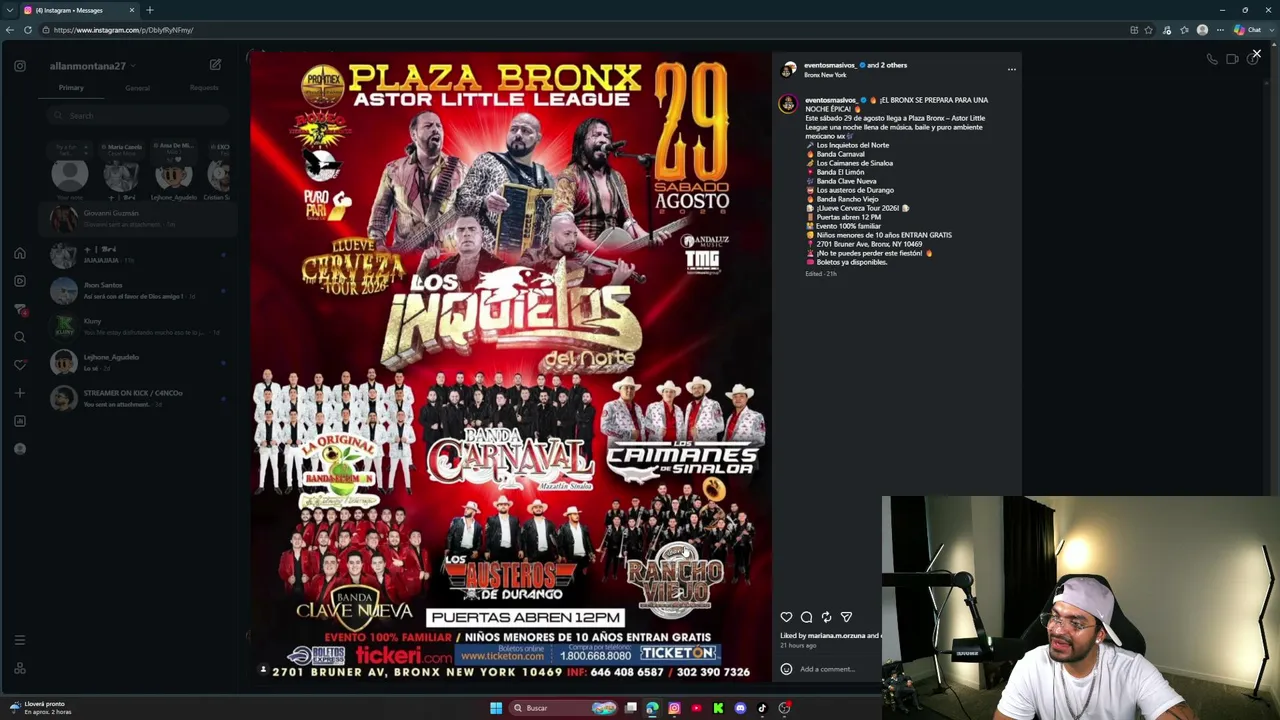
Task: Click the eventosmasivos_ avatar in the post header
Action: coord(789,69)
